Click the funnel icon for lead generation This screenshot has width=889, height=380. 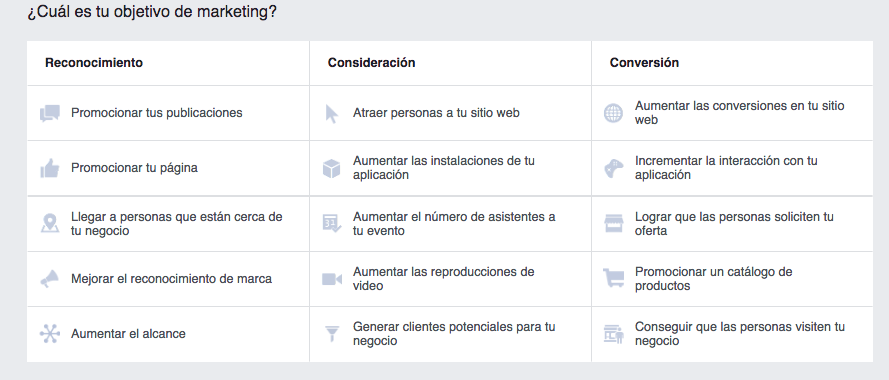pyautogui.click(x=332, y=333)
